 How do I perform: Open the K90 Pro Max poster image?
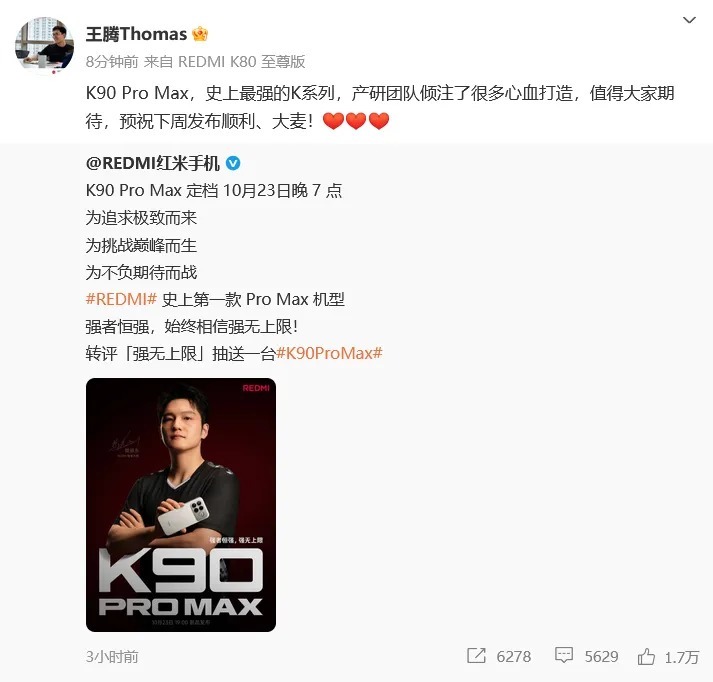pos(181,505)
